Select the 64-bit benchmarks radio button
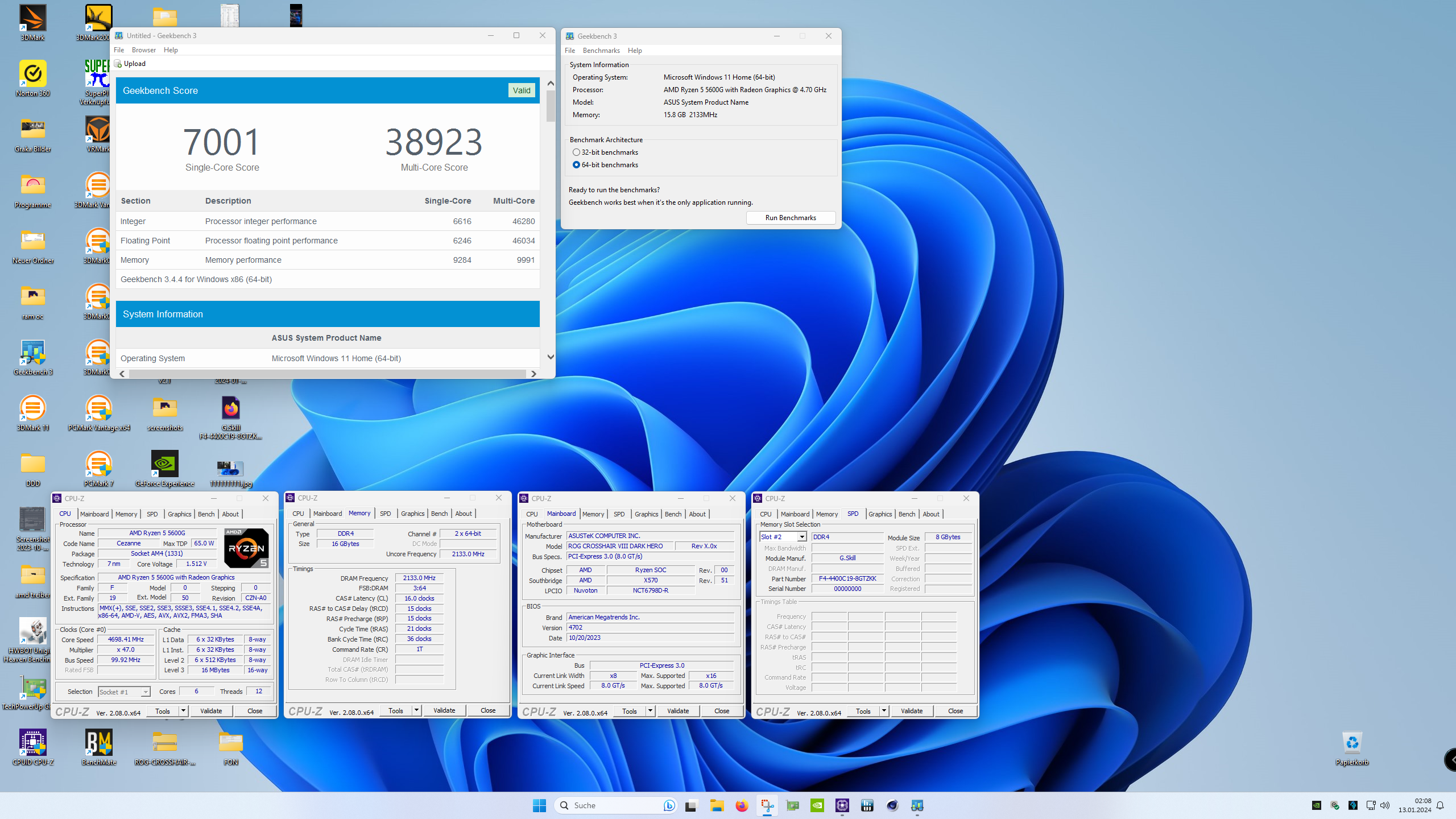The height and width of the screenshot is (819, 1456). click(576, 165)
